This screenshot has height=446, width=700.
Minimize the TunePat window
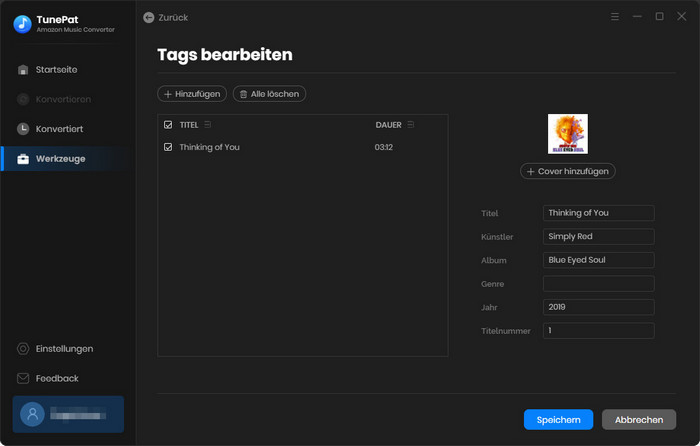pyautogui.click(x=637, y=17)
